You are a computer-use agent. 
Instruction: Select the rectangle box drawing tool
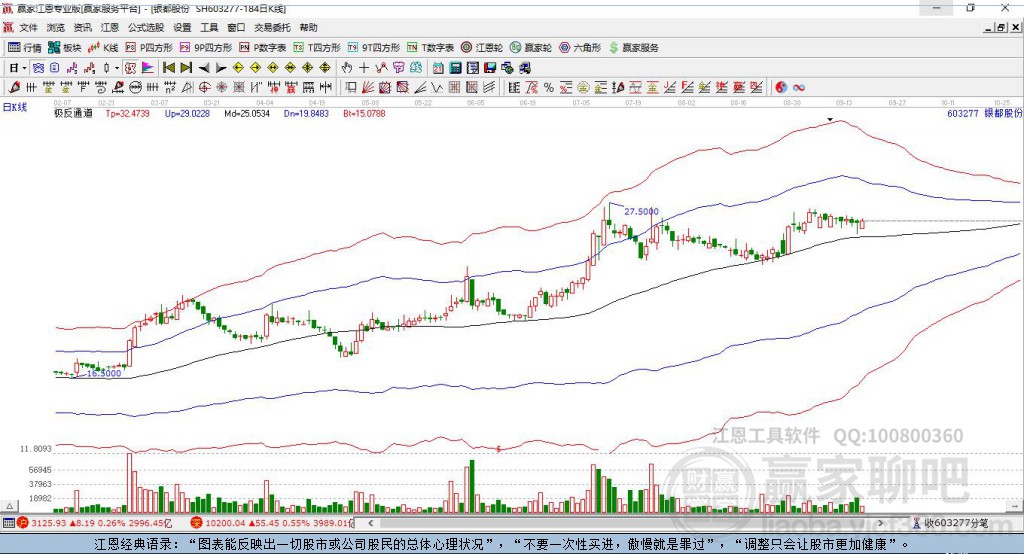[x=350, y=87]
